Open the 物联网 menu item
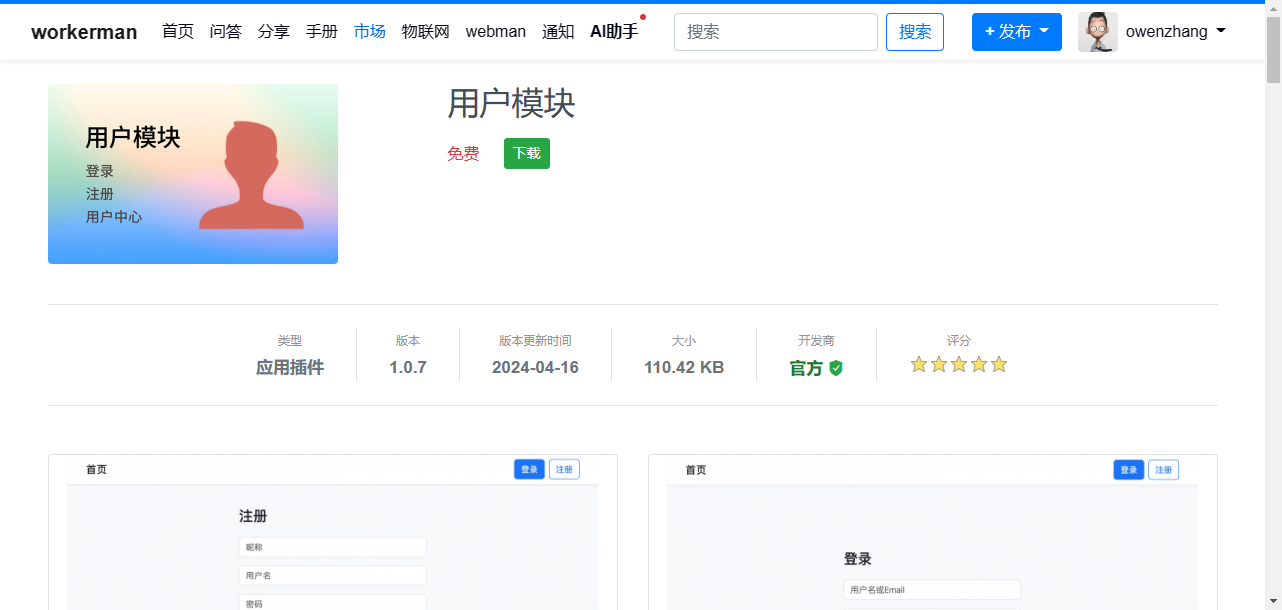 [x=426, y=32]
